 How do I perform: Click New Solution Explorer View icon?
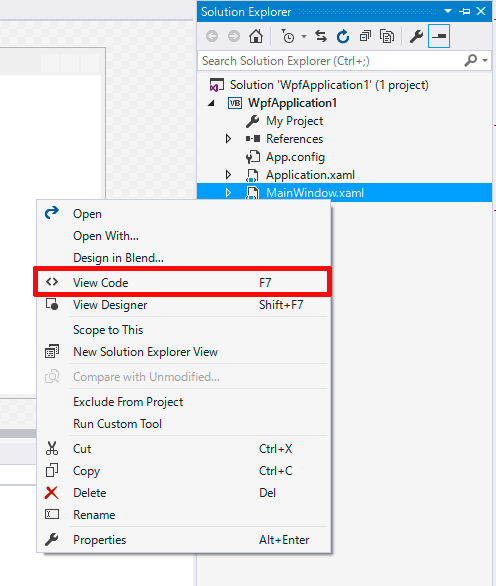pyautogui.click(x=52, y=351)
